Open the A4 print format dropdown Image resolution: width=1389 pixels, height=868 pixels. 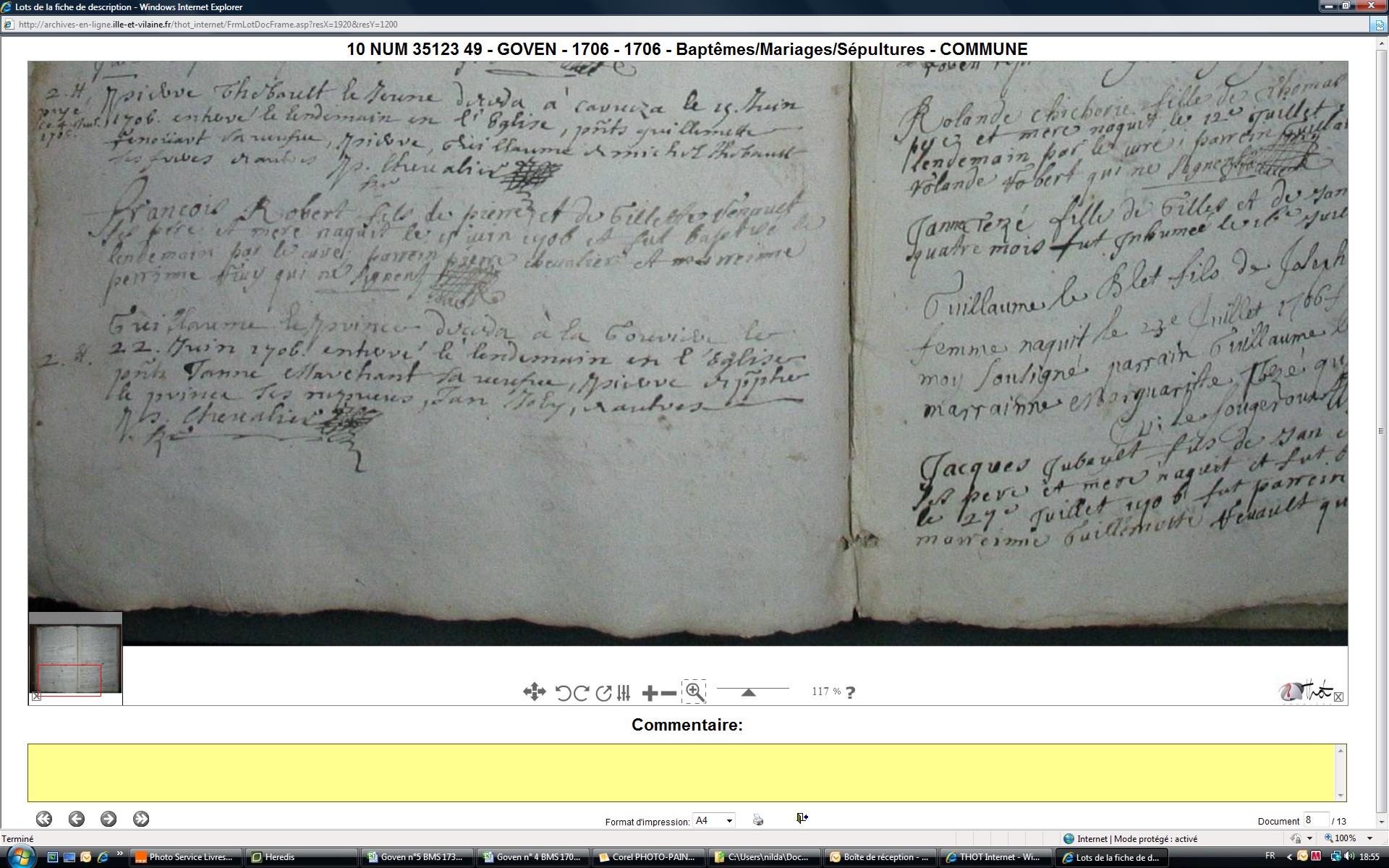[x=729, y=820]
